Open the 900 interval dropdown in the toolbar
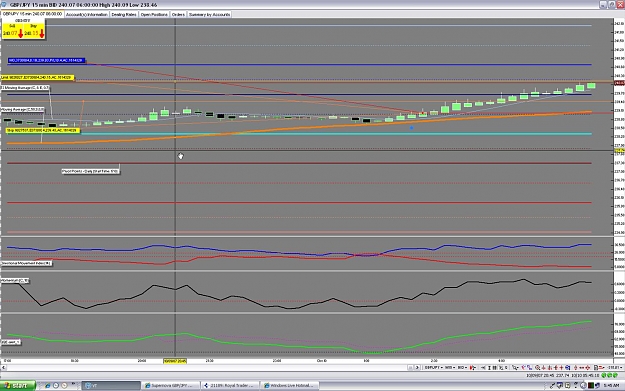 point(450,367)
